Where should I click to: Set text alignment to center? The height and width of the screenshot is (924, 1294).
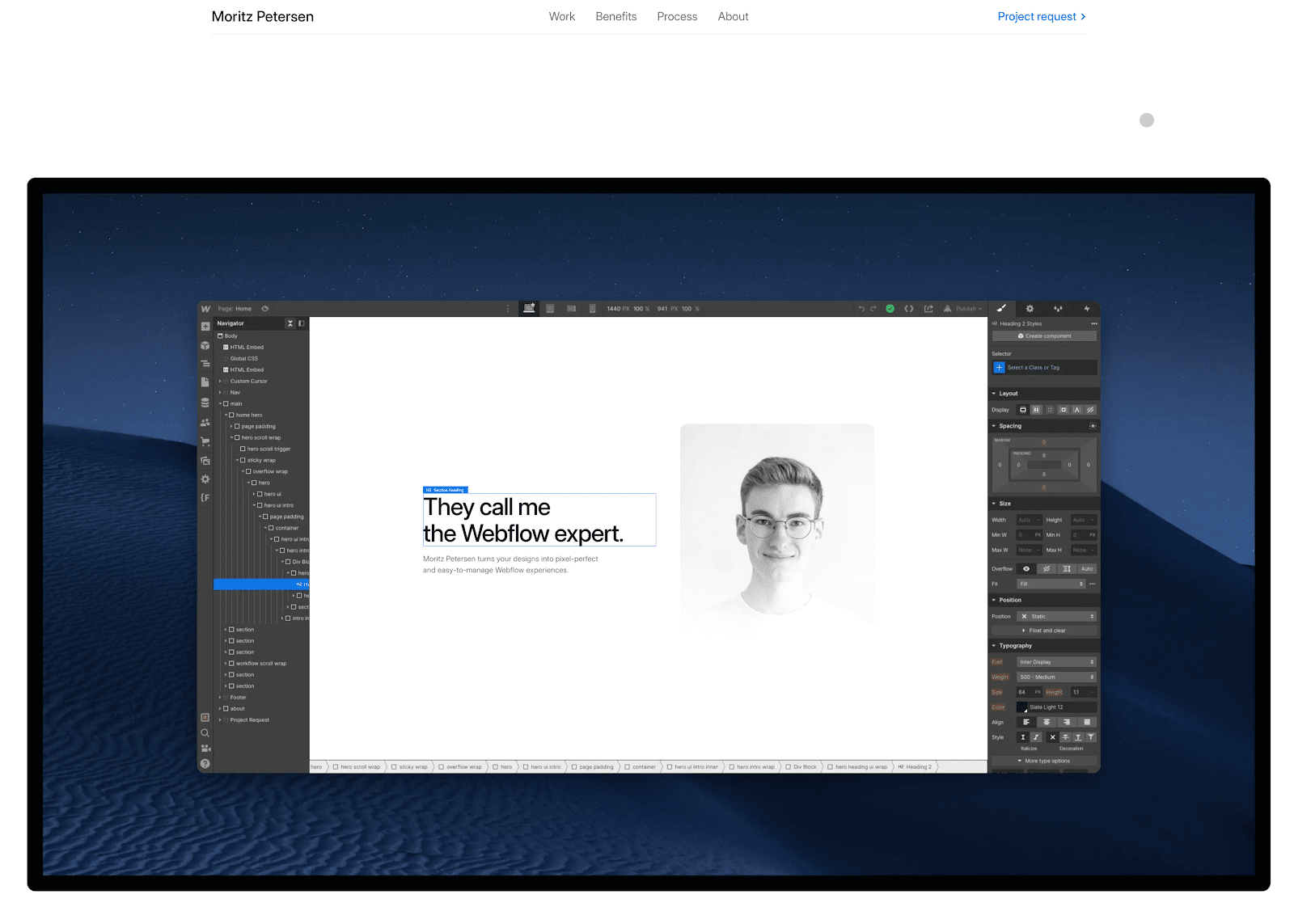(1047, 722)
